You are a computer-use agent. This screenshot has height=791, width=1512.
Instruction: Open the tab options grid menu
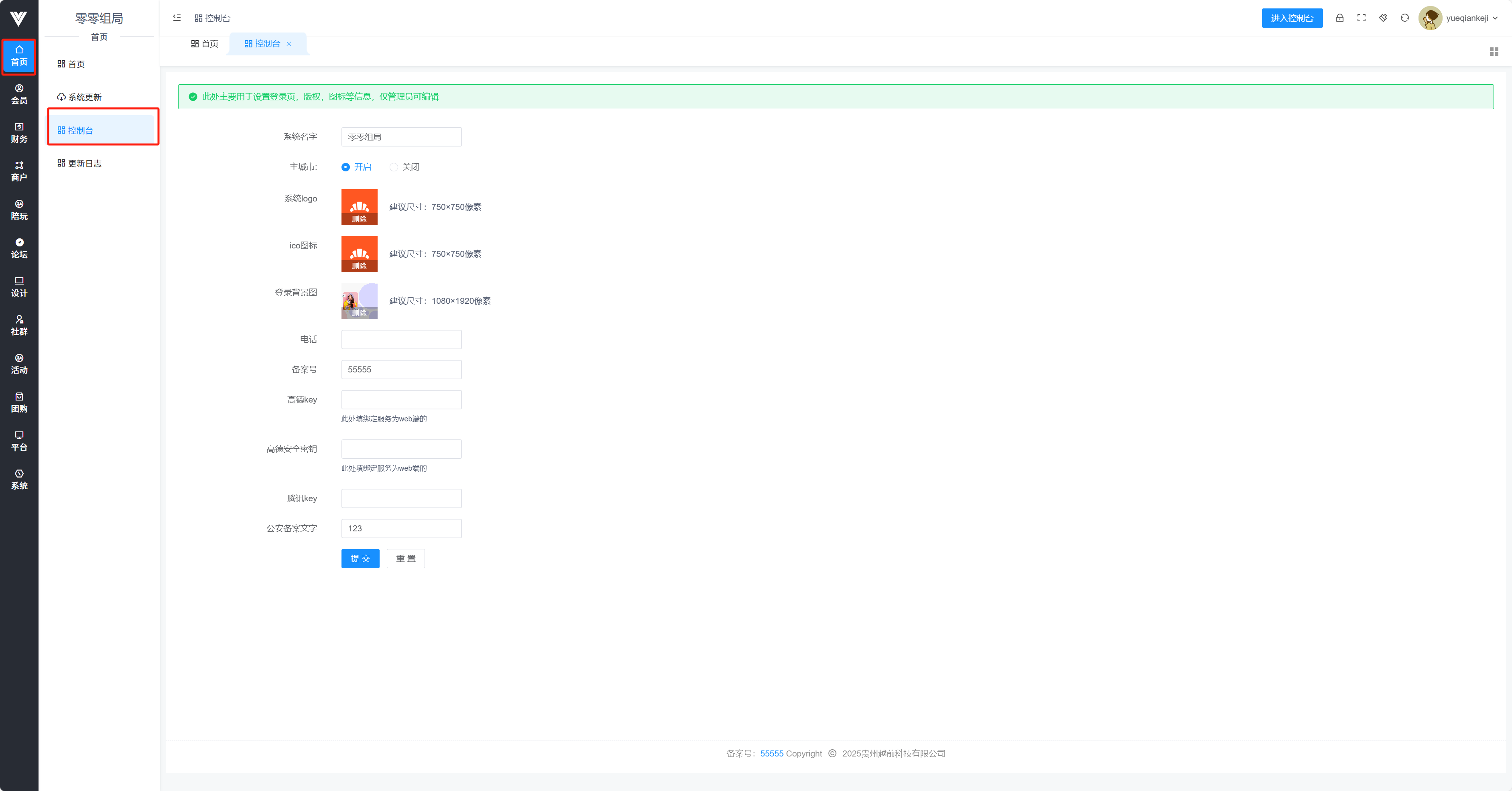1494,52
